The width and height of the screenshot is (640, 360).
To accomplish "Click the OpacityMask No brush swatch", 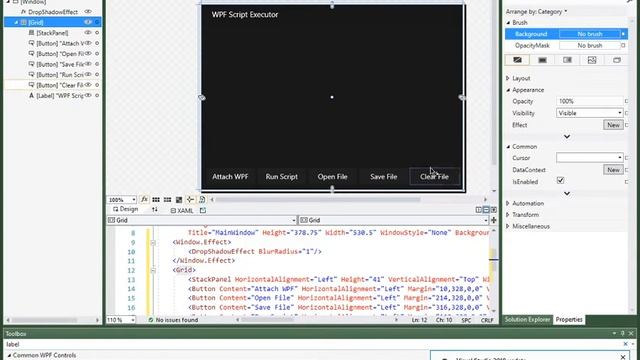I will (589, 45).
